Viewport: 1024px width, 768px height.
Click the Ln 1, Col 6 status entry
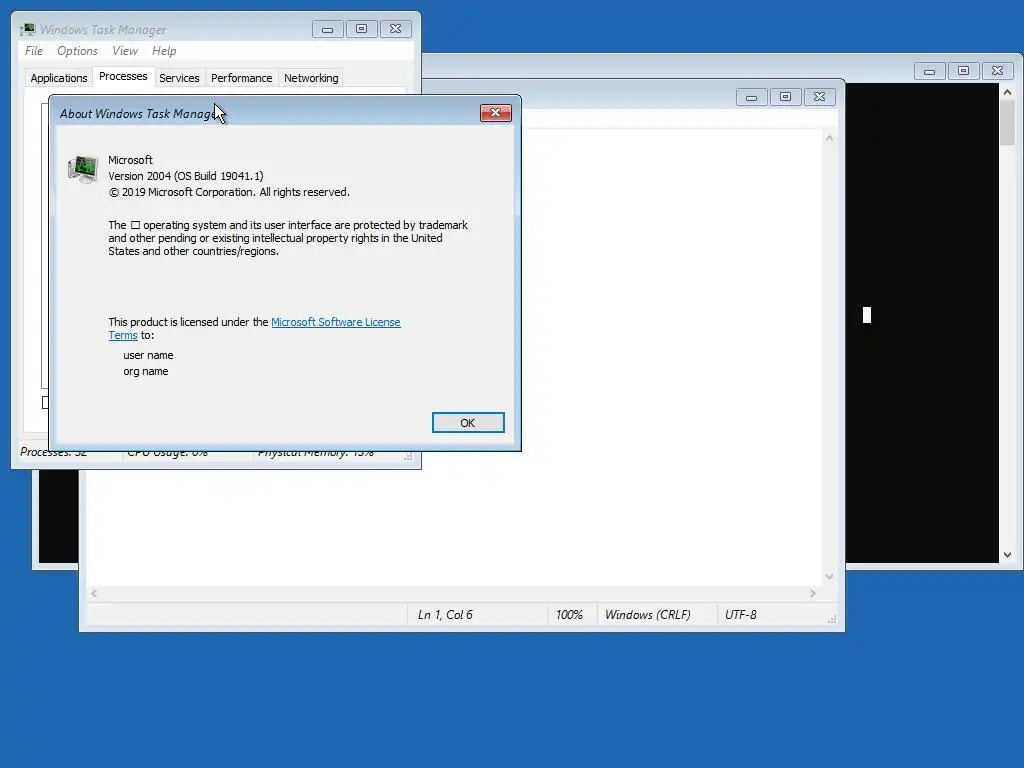pos(445,615)
